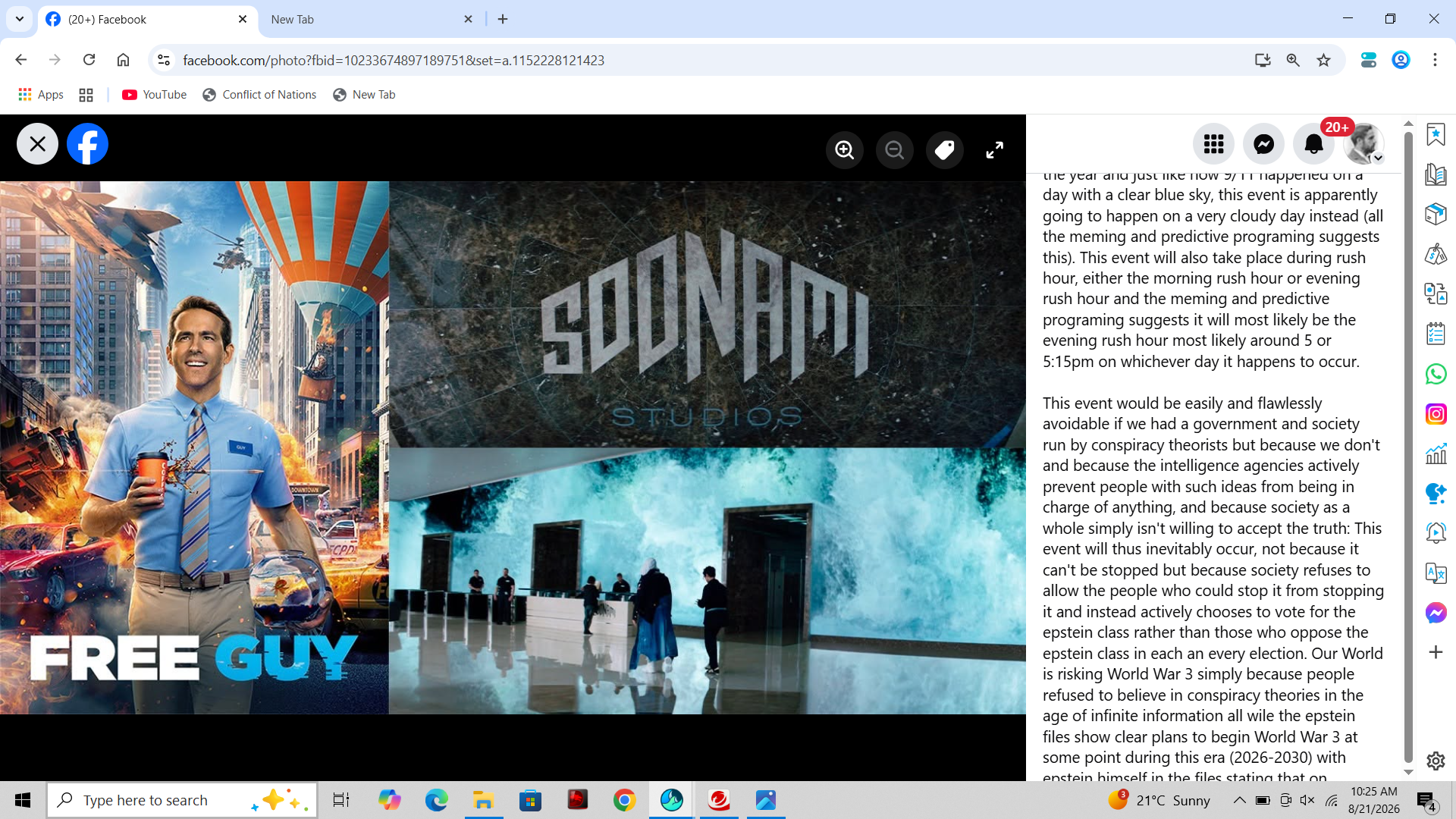1456x819 pixels.
Task: Close the Facebook photo viewer
Action: click(37, 144)
